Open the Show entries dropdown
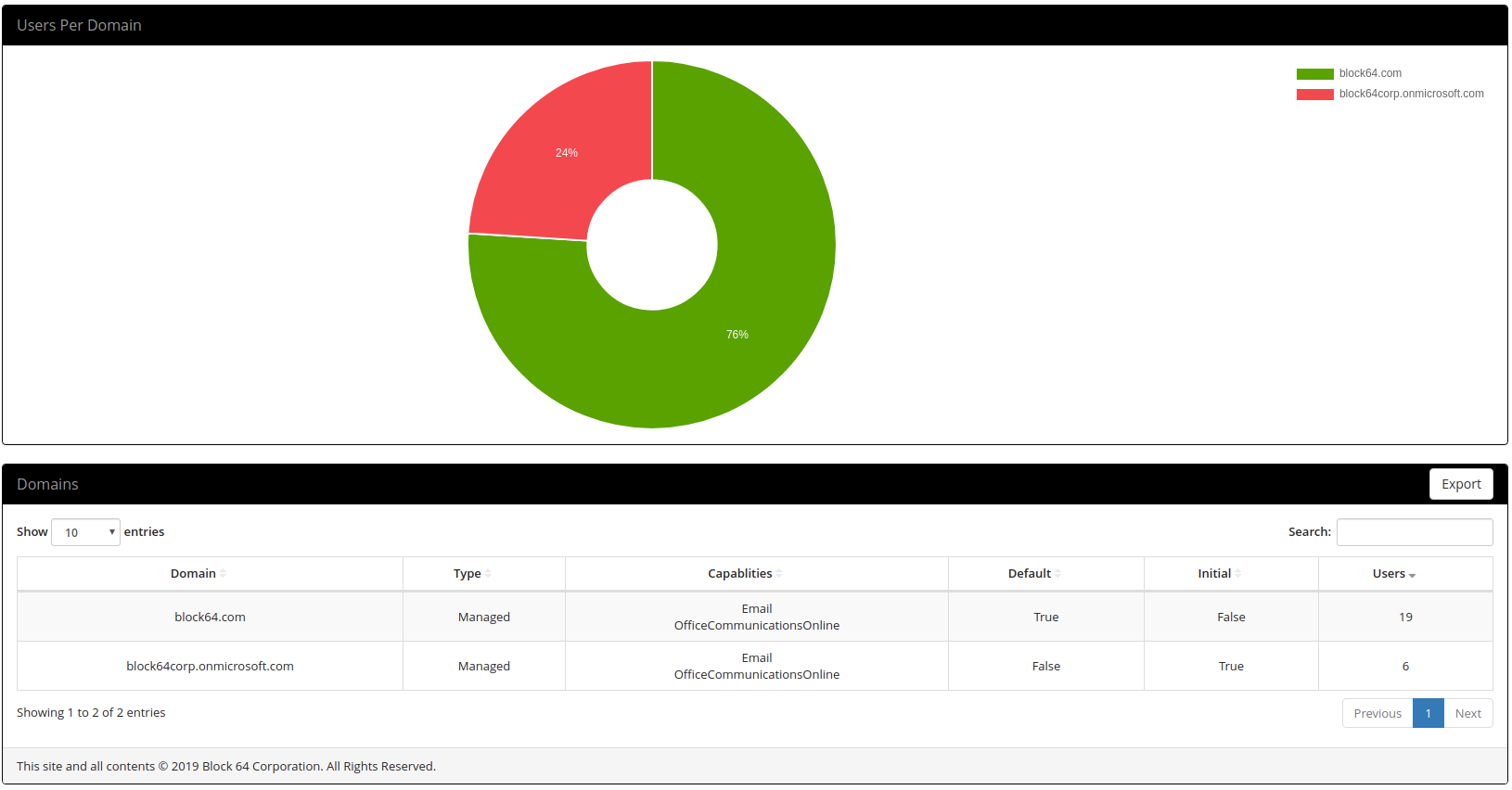The width and height of the screenshot is (1512, 790). point(85,532)
